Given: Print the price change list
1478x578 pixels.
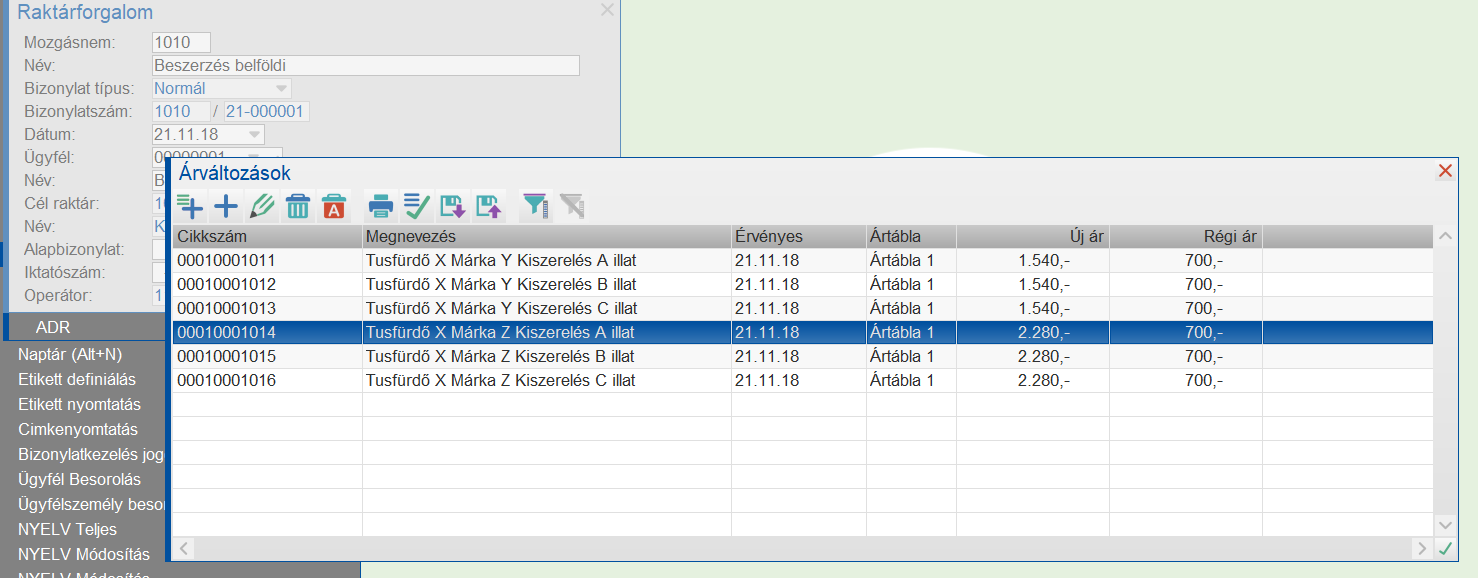Looking at the screenshot, I should (x=381, y=206).
